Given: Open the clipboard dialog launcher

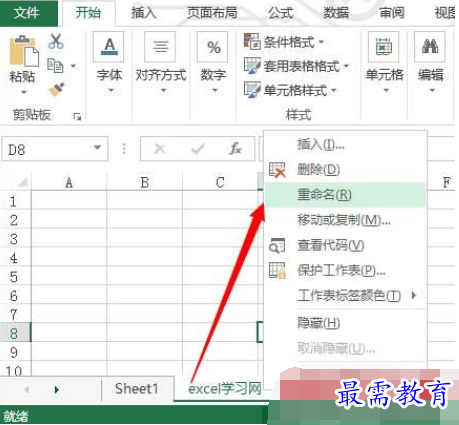Looking at the screenshot, I should coord(77,116).
